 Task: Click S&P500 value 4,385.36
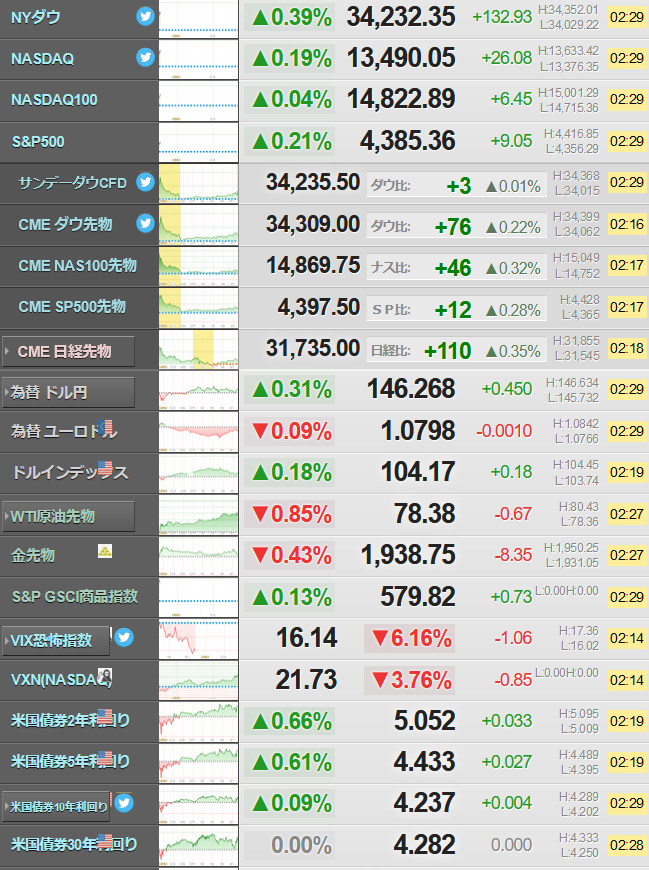click(408, 141)
